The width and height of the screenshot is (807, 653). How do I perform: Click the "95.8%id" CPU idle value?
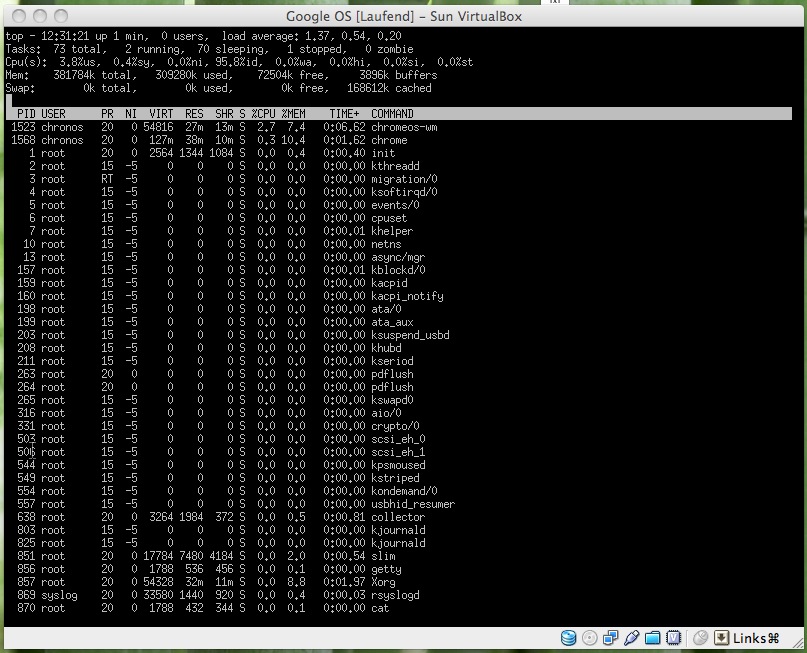pos(238,62)
